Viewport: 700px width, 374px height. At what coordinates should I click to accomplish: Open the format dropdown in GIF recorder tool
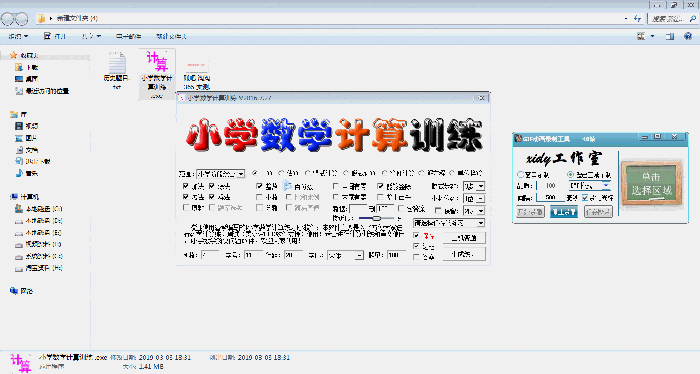point(590,185)
